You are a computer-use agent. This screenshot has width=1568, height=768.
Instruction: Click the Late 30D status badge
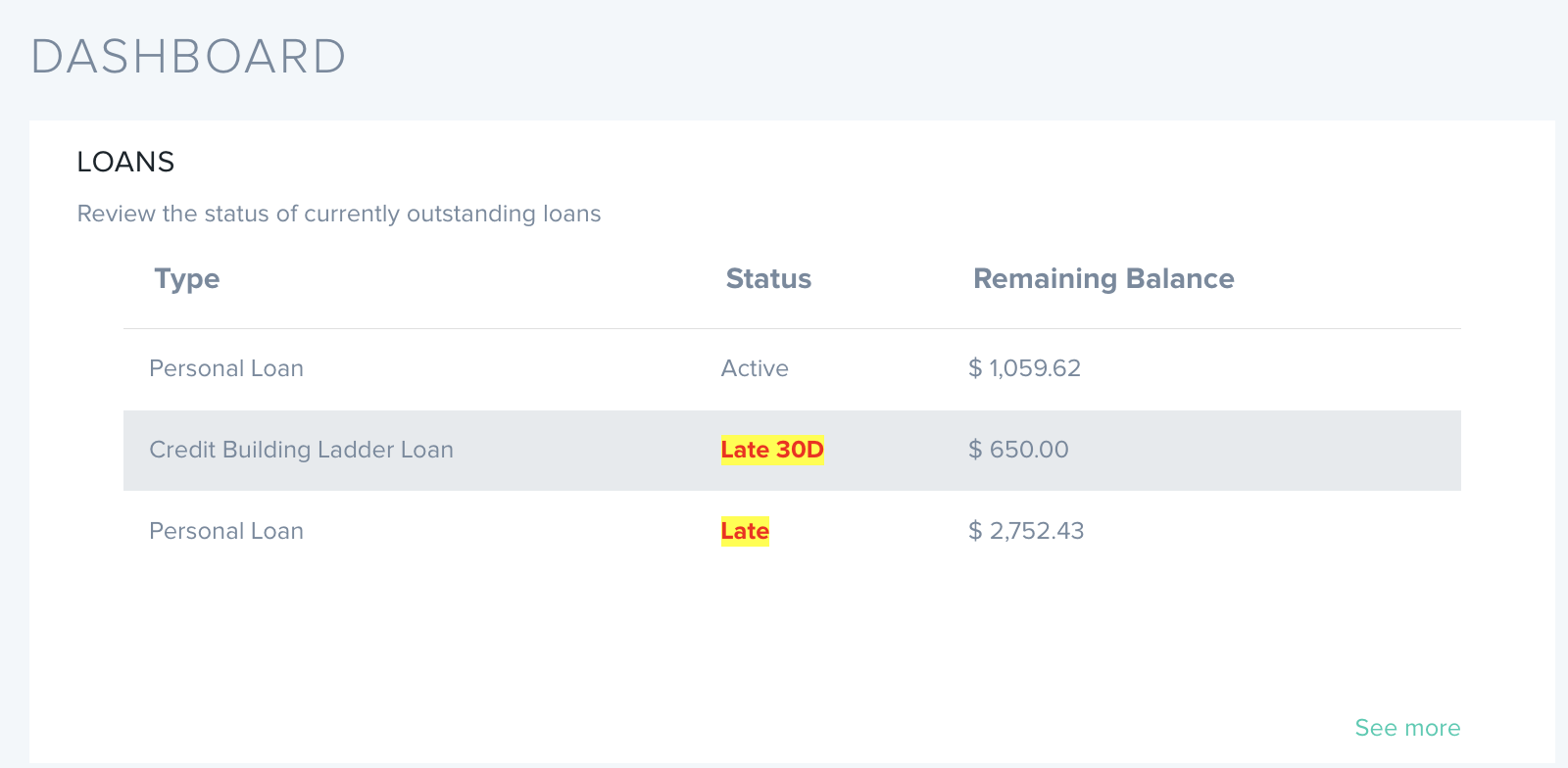(772, 450)
